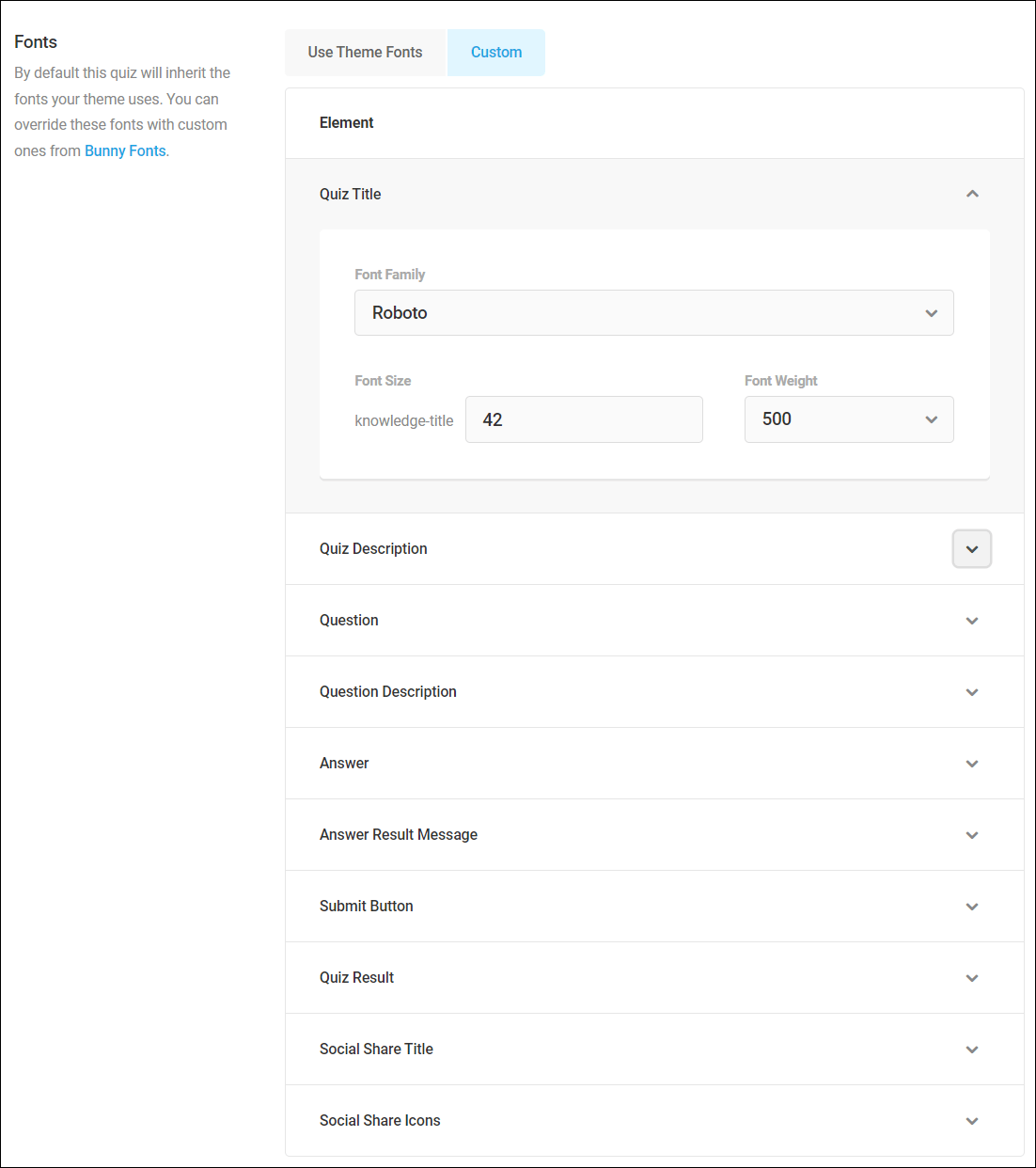
Task: Collapse the Quiz Title section chevron
Action: click(x=972, y=194)
